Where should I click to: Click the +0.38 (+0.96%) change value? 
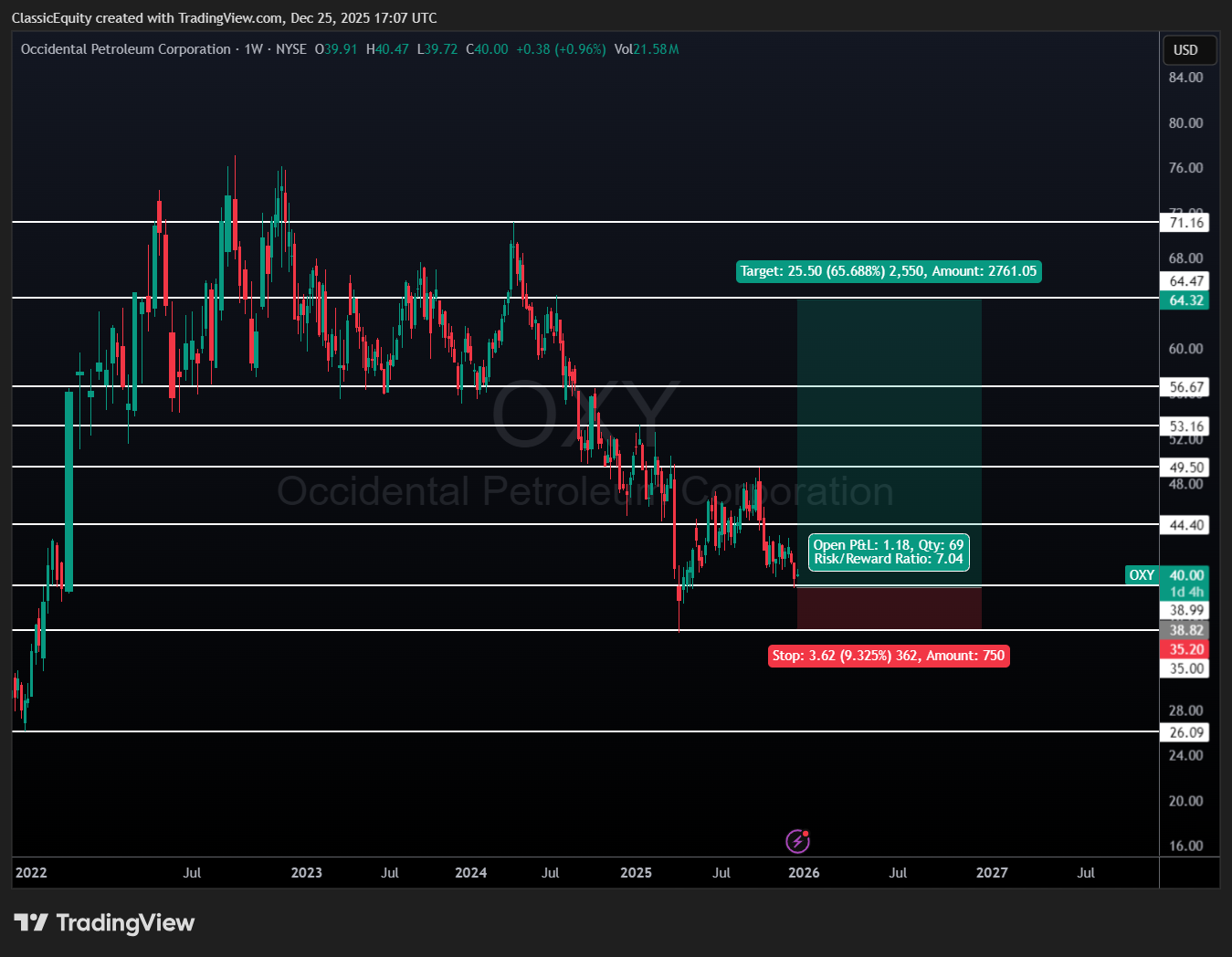point(561,49)
